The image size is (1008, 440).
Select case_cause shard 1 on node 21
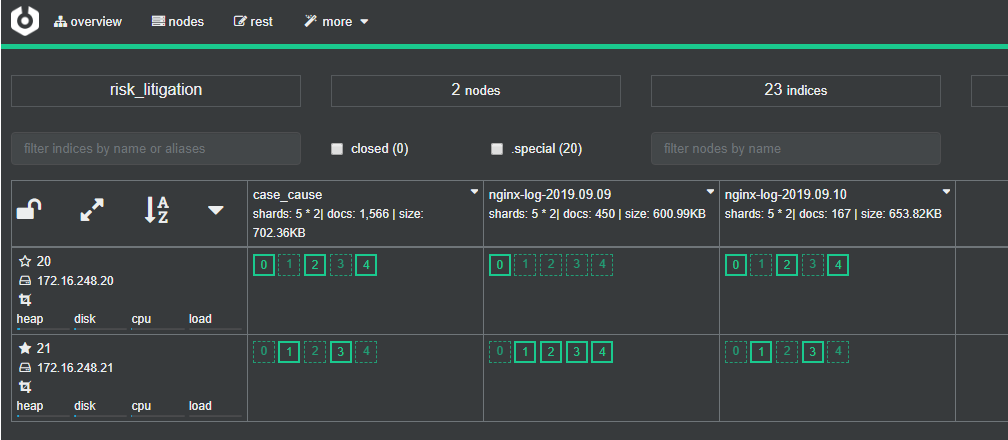coord(289,352)
